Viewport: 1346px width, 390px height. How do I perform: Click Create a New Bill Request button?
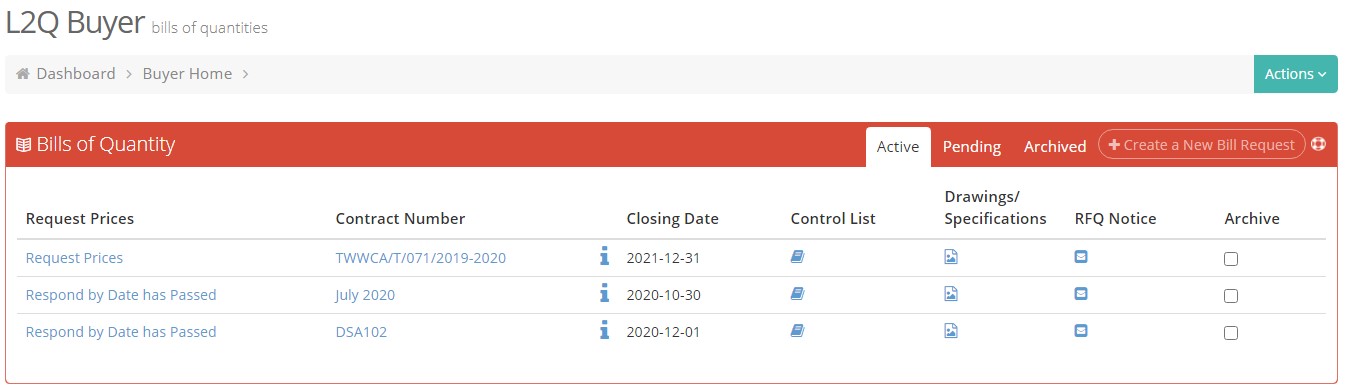[x=1201, y=144]
